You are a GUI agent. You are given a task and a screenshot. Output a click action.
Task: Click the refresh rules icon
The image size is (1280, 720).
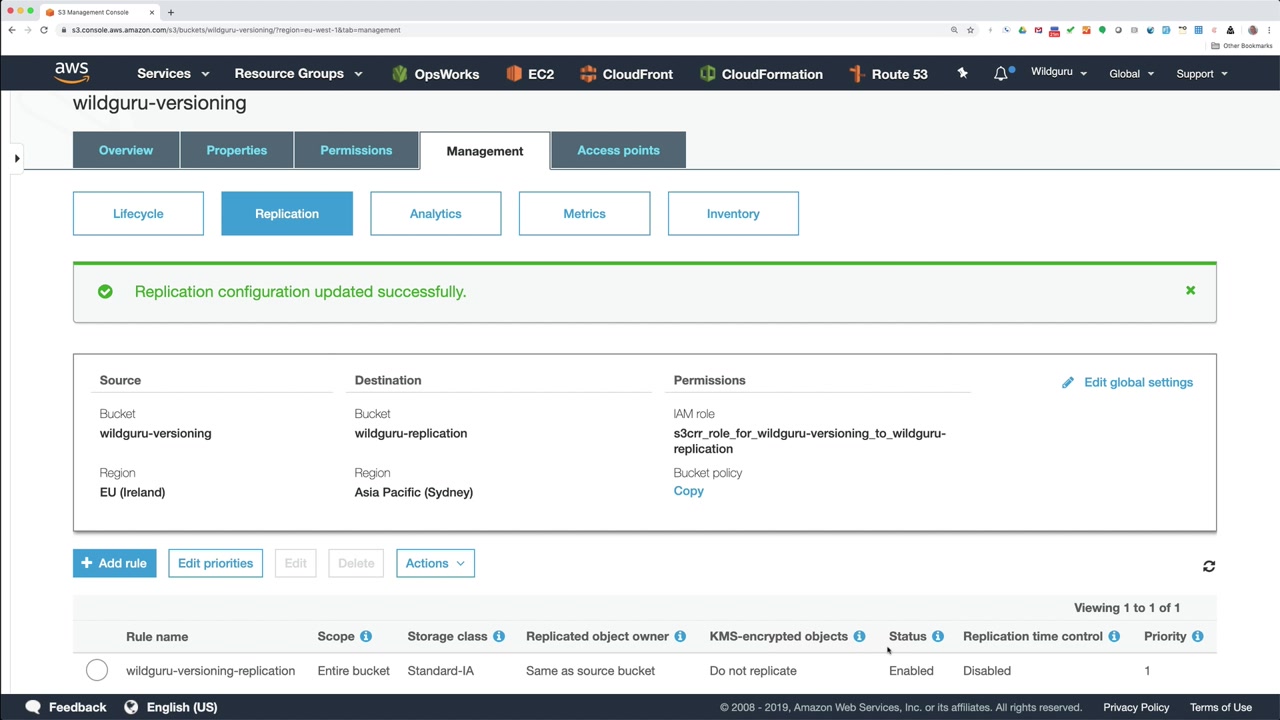[1209, 566]
